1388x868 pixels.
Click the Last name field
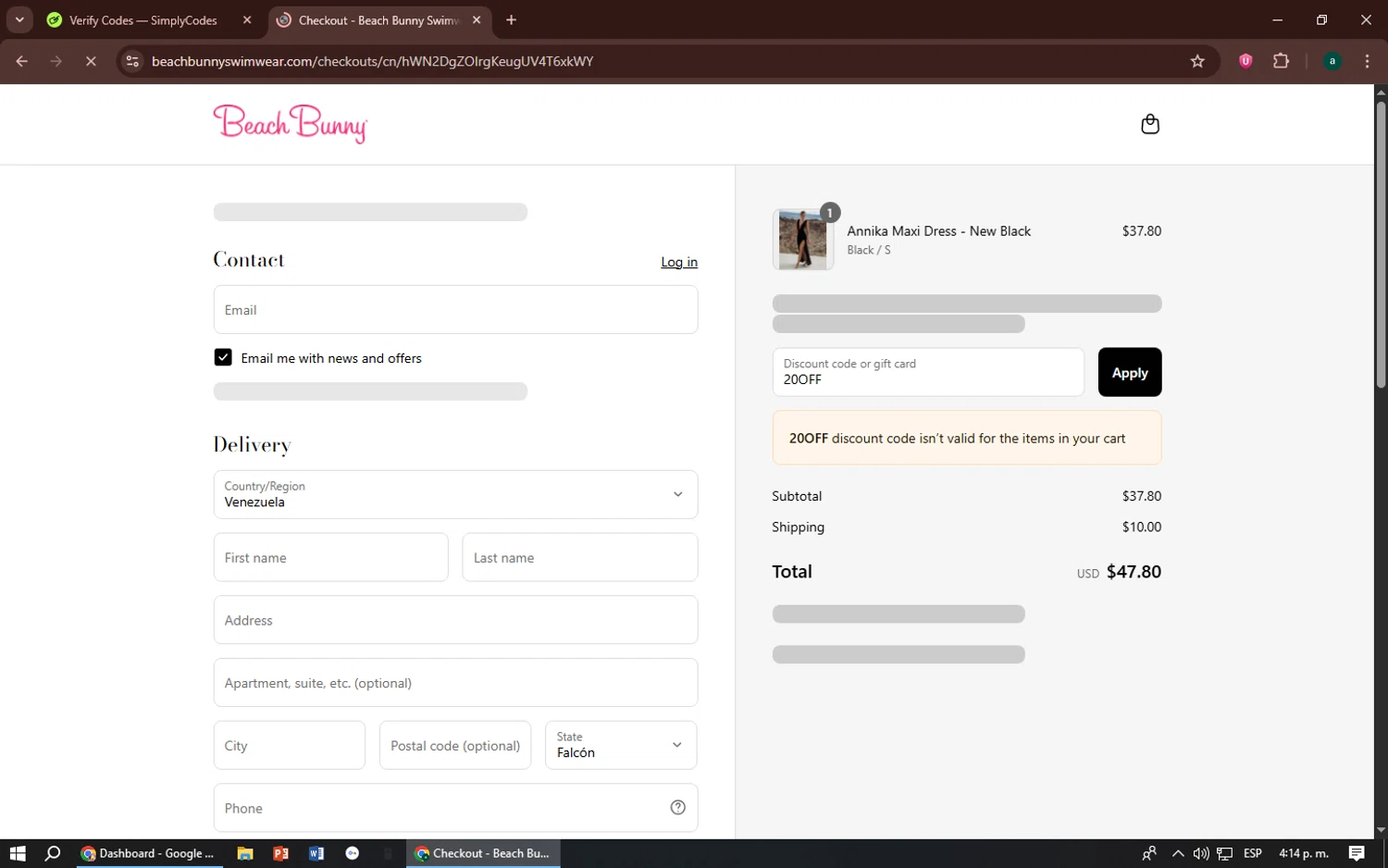[580, 557]
